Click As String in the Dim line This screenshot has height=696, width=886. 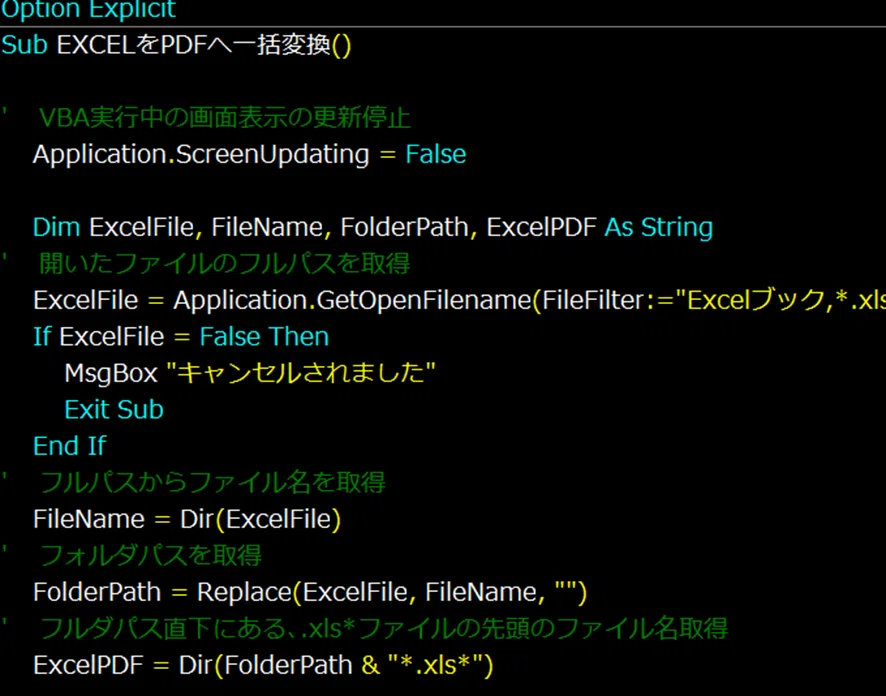(x=659, y=227)
